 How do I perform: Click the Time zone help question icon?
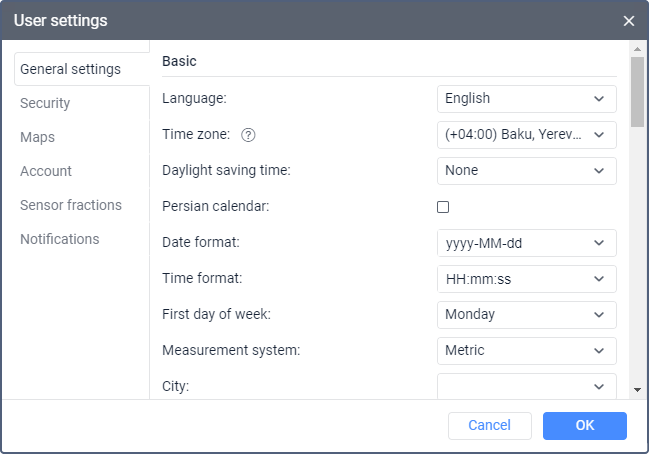point(249,135)
